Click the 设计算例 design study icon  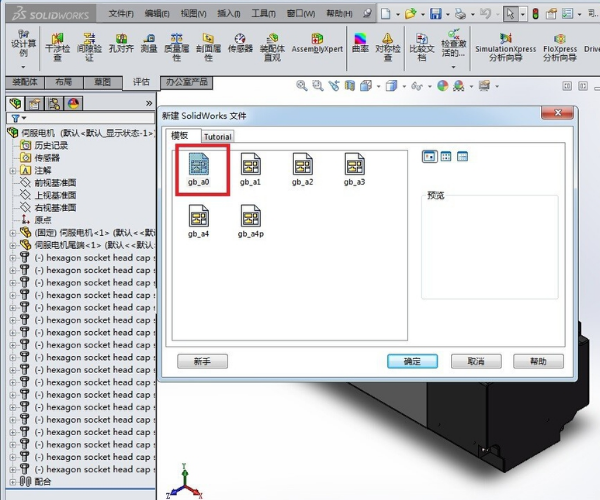click(x=23, y=43)
